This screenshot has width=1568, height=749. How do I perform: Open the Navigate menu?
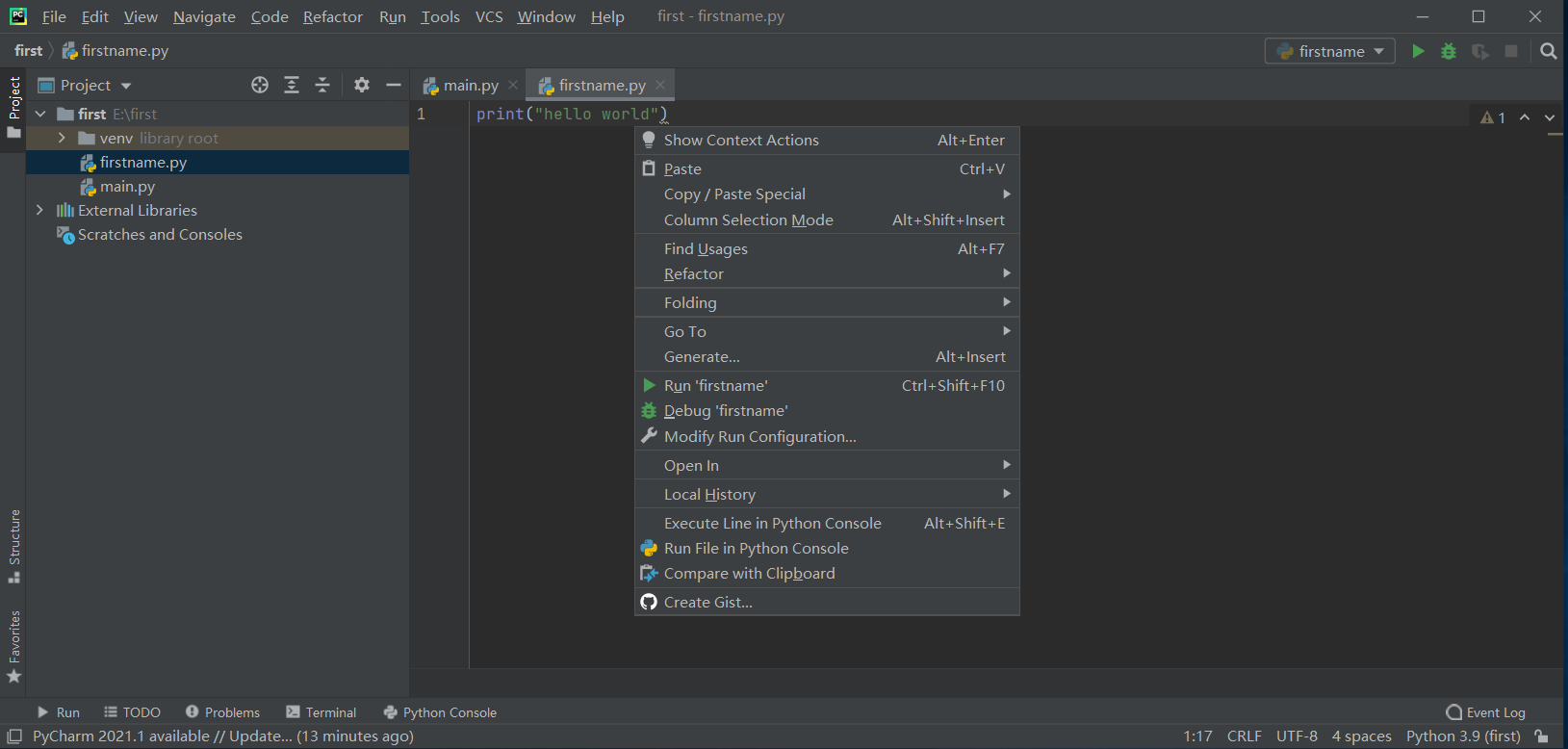204,16
